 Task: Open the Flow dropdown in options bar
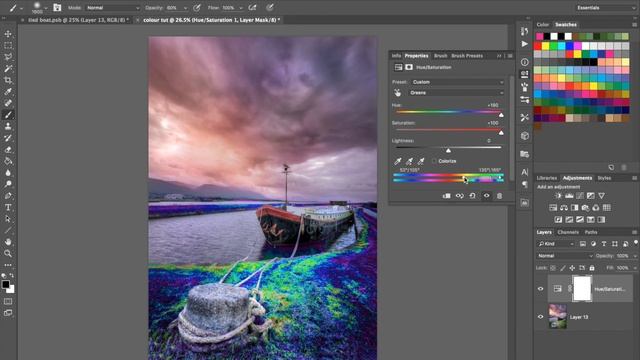click(x=241, y=8)
